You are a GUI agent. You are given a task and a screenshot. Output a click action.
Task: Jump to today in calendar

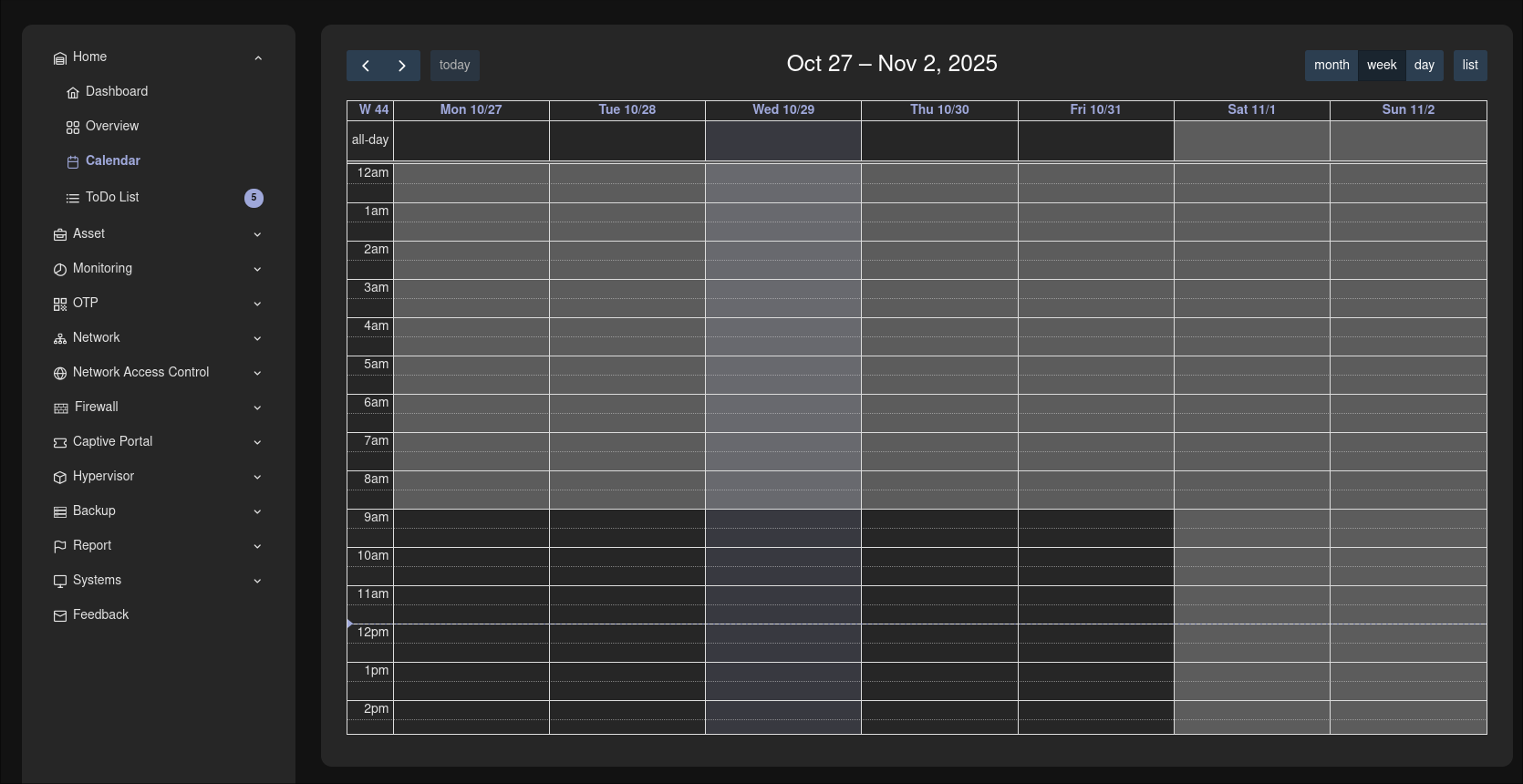click(455, 66)
